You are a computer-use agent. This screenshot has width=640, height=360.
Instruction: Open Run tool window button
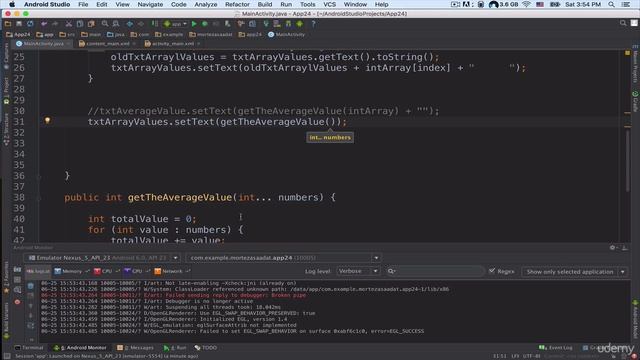[x=175, y=348]
